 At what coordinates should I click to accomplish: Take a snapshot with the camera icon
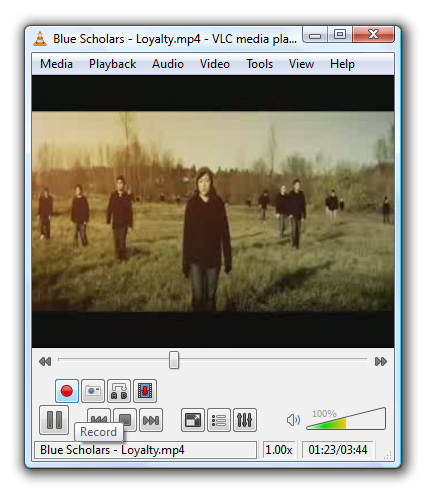pyautogui.click(x=93, y=391)
